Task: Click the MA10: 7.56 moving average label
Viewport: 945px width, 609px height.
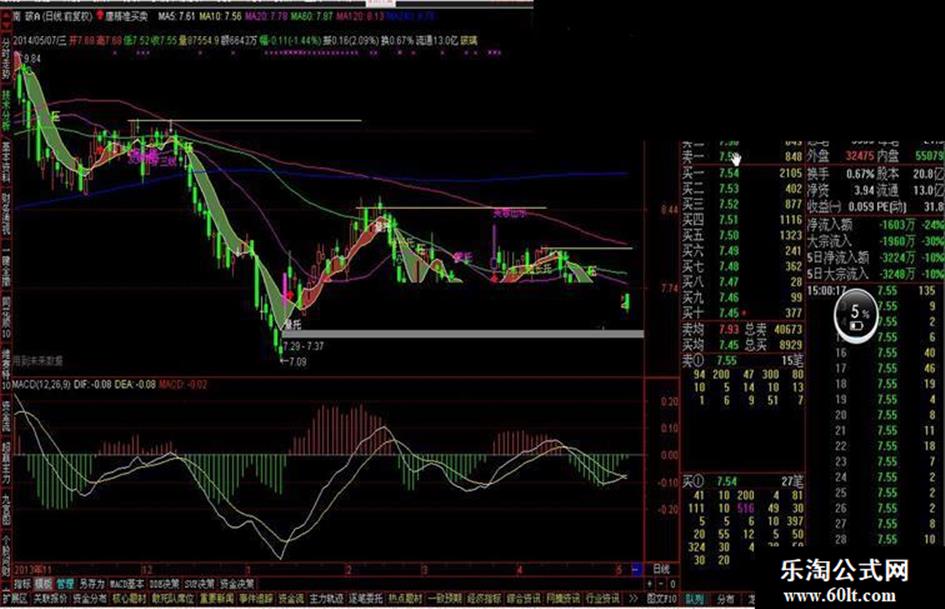Action: pos(220,16)
